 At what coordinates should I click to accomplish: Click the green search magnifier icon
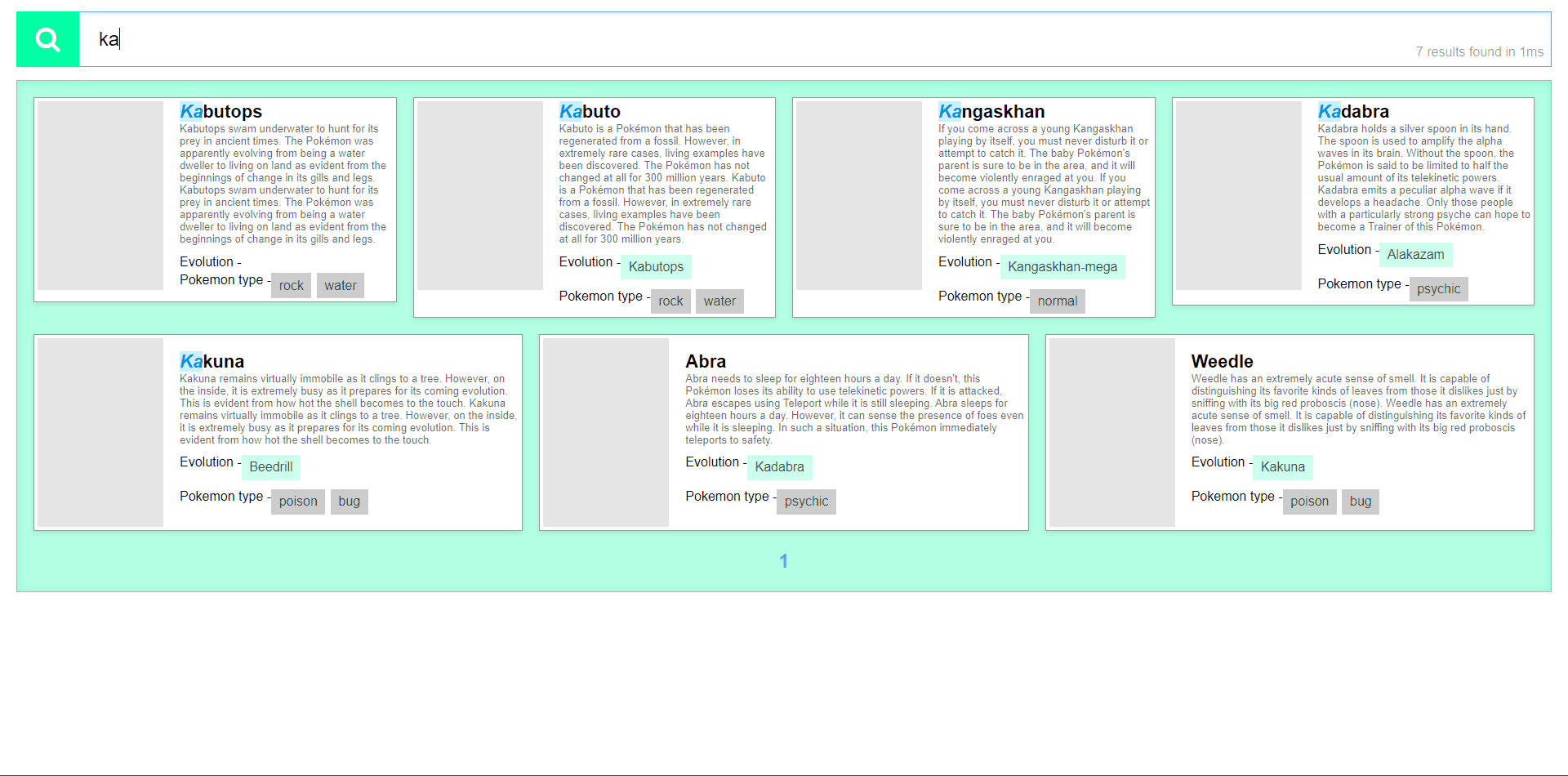point(48,39)
